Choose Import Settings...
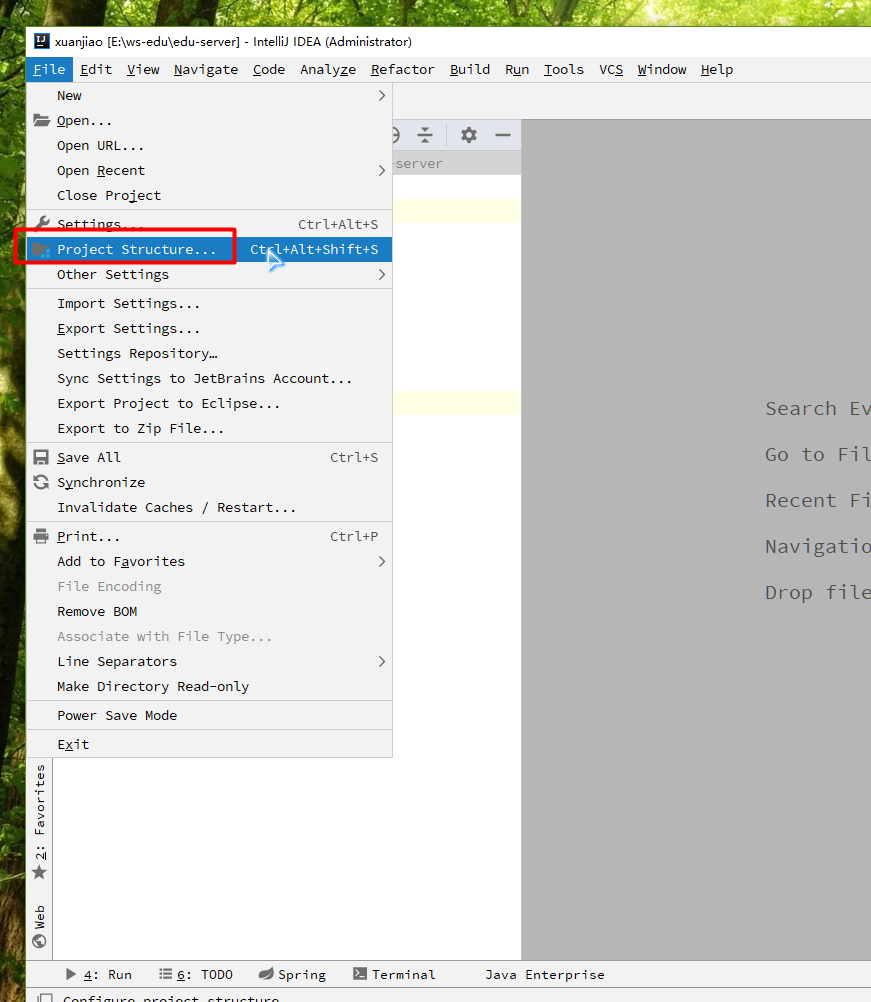This screenshot has height=1002, width=871. pos(210,304)
